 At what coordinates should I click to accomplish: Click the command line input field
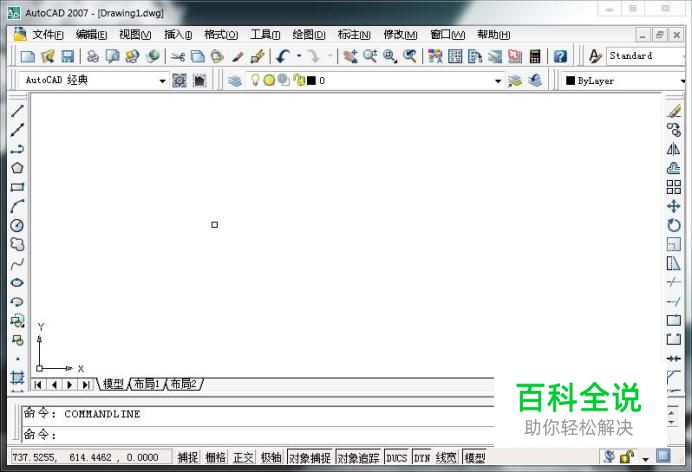[x=258, y=435]
